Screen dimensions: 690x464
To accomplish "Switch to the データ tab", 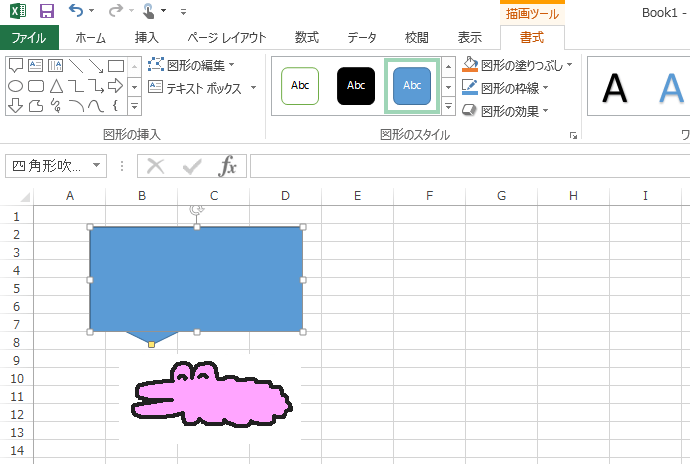I will click(x=362, y=38).
